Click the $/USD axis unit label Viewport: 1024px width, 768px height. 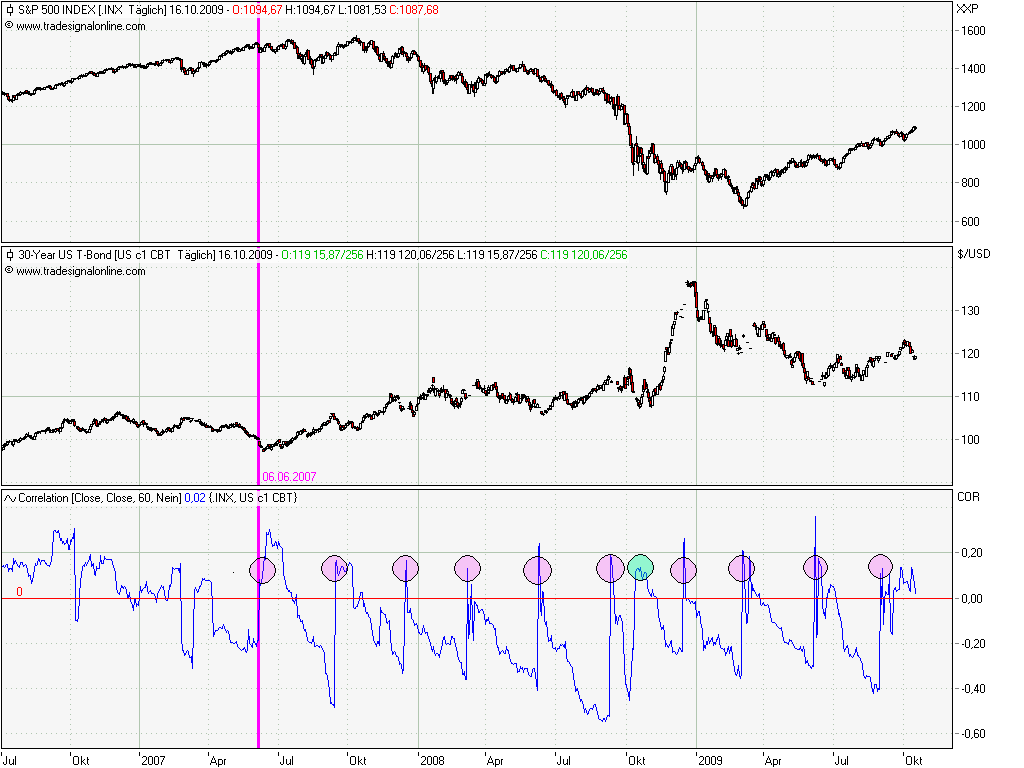[x=974, y=254]
